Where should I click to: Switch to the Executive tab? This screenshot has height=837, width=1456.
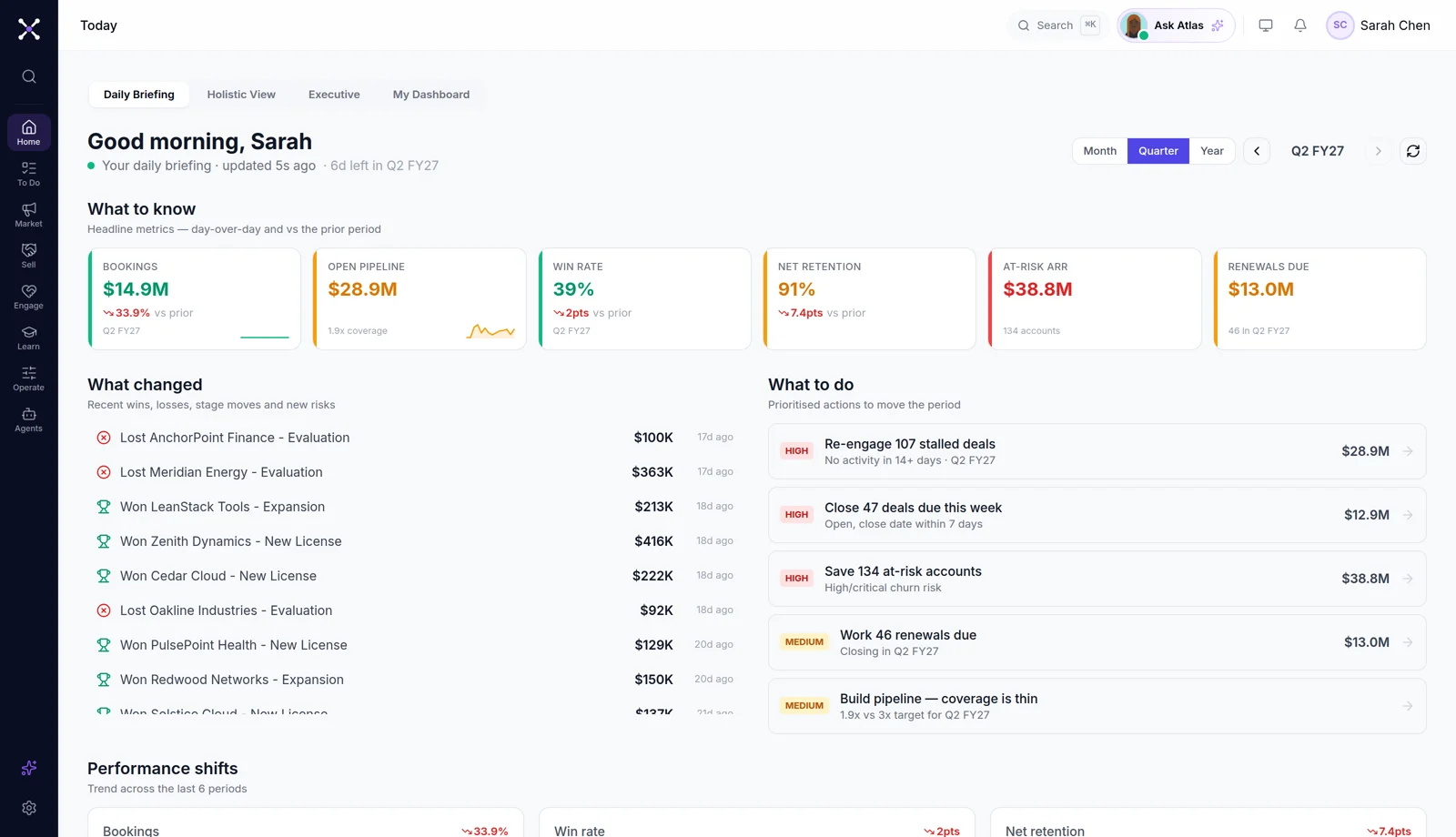pos(334,95)
